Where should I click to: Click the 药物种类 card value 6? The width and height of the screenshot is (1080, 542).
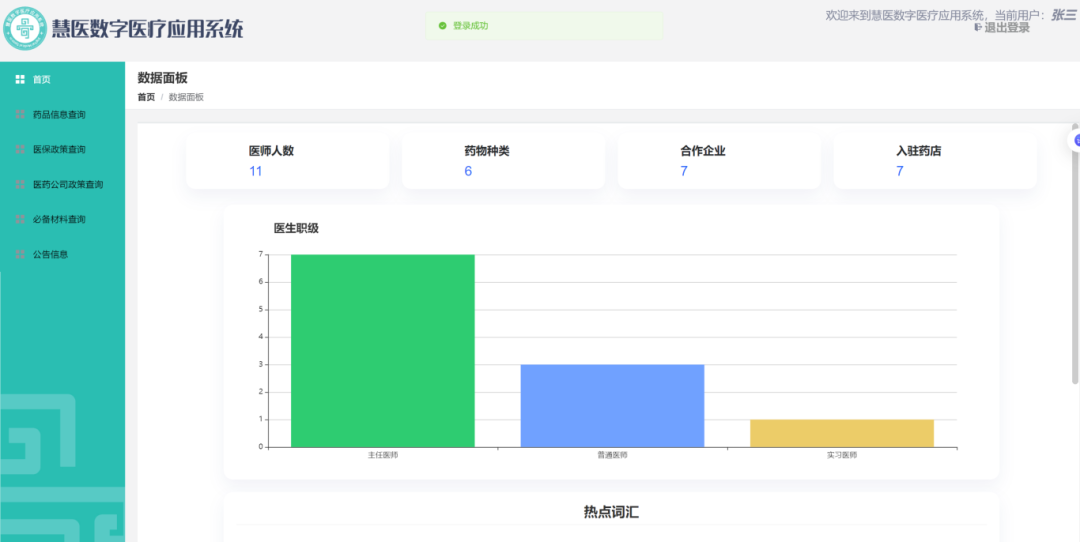(468, 171)
